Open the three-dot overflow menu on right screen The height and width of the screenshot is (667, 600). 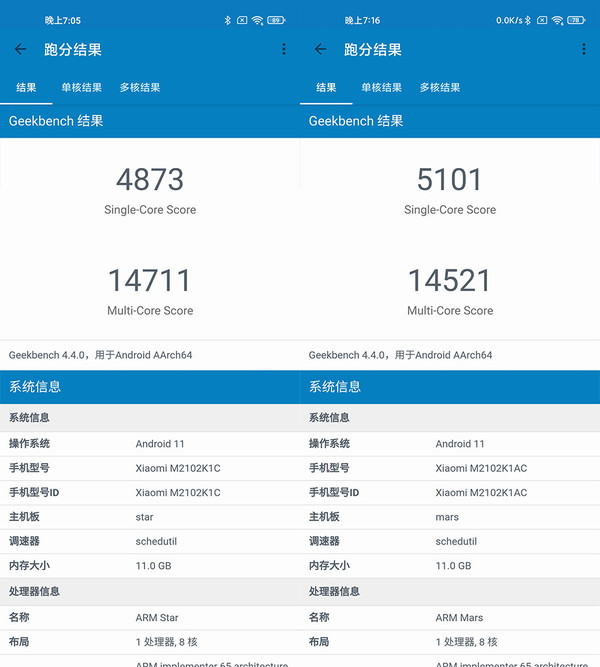tap(584, 49)
